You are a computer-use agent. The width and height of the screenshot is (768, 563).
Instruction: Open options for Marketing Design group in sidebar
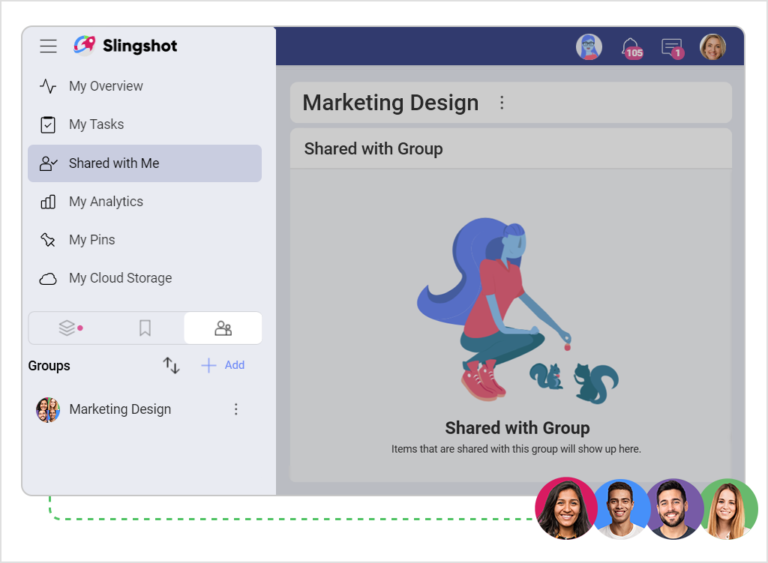(236, 409)
